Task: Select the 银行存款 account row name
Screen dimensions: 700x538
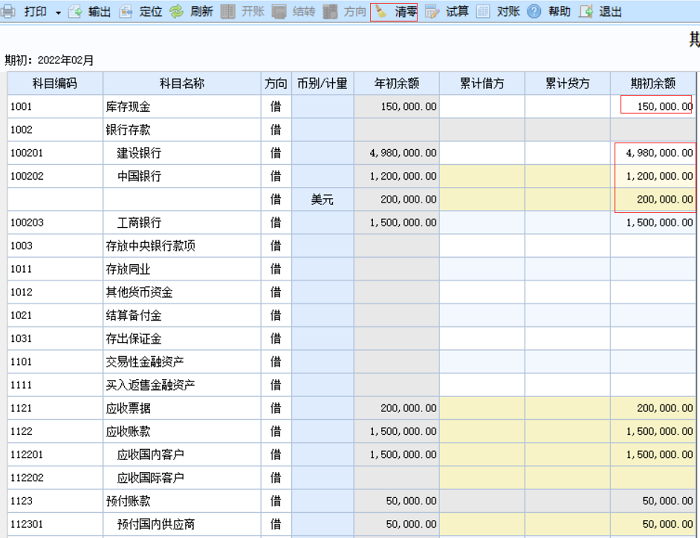Action: (182, 130)
